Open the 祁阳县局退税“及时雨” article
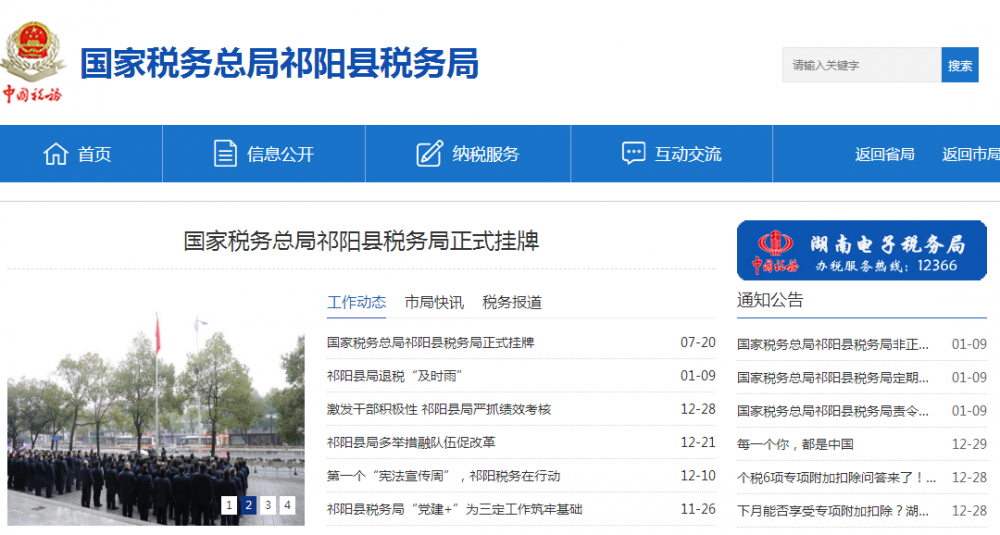Image resolution: width=1000 pixels, height=535 pixels. [x=394, y=376]
